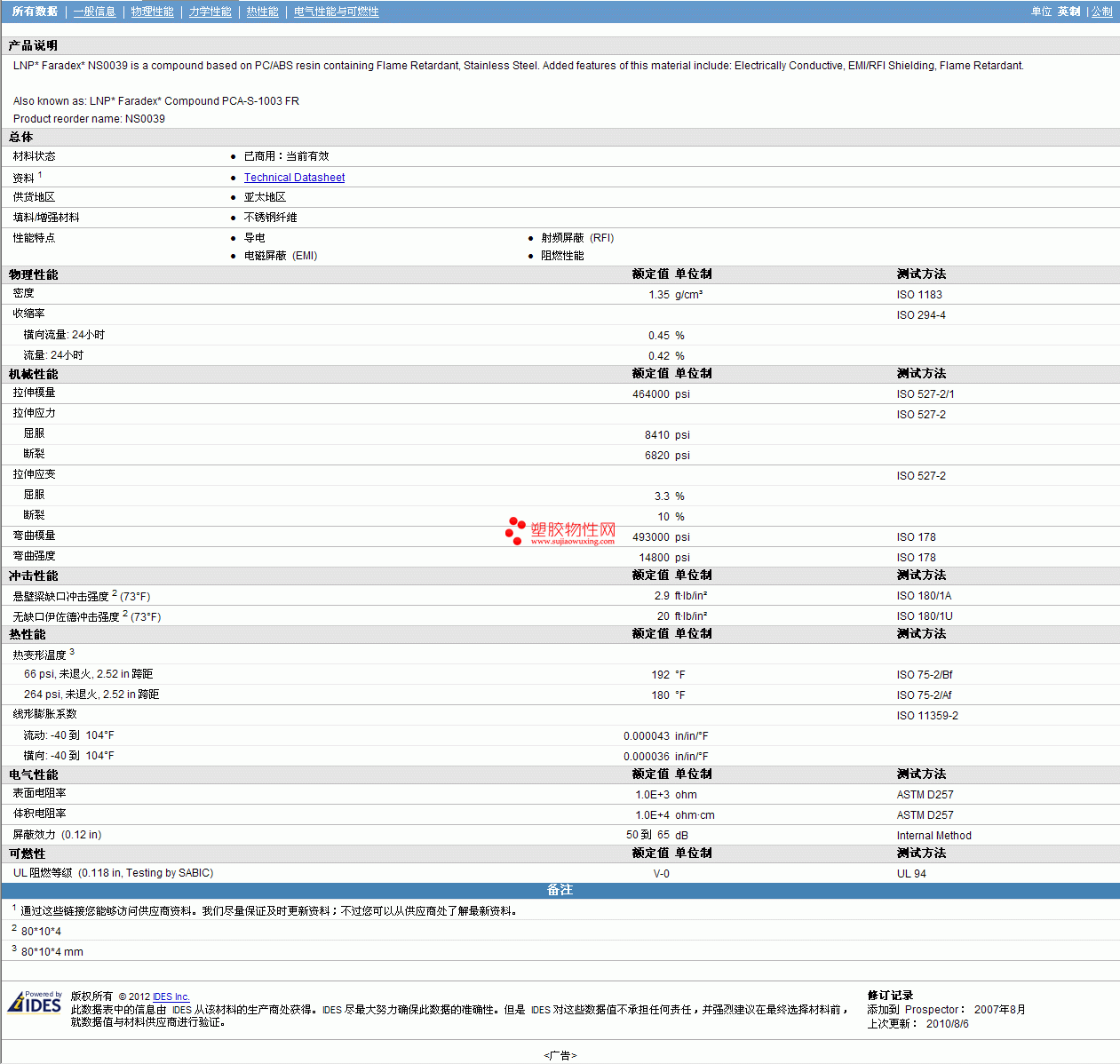Open the 热性能 navigation tab

(x=262, y=12)
